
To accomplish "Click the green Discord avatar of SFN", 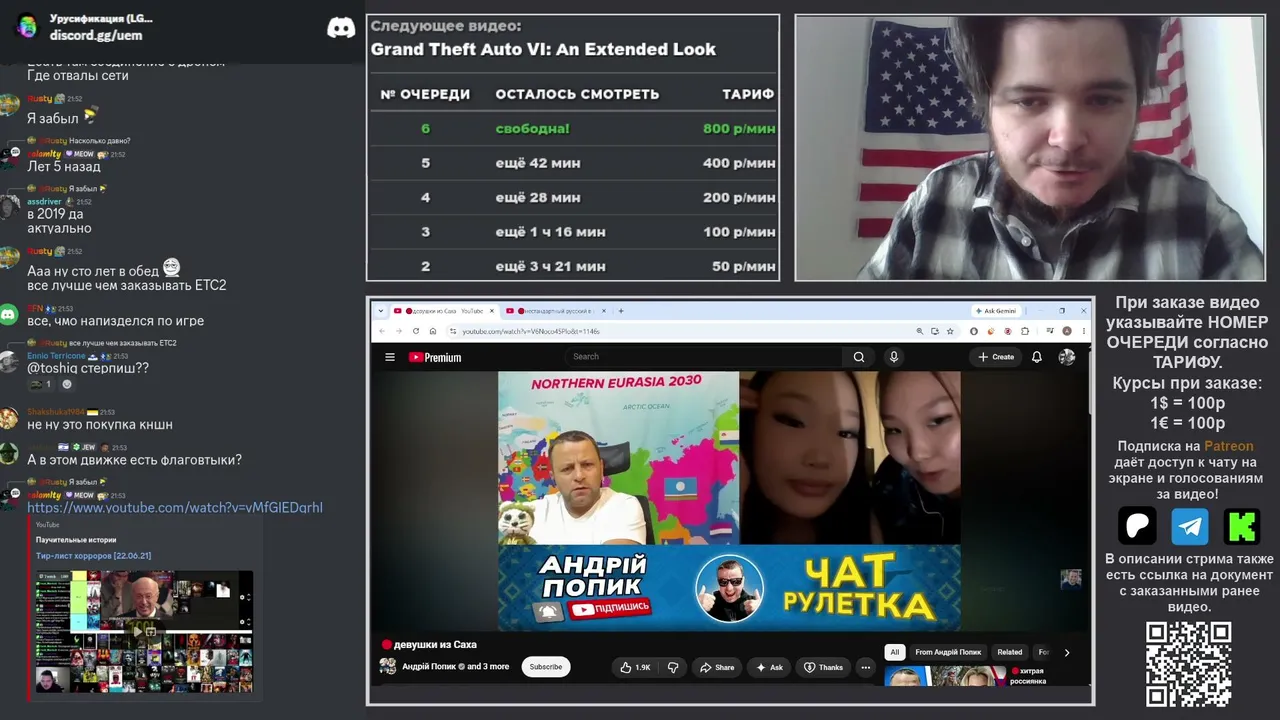I will [9, 315].
